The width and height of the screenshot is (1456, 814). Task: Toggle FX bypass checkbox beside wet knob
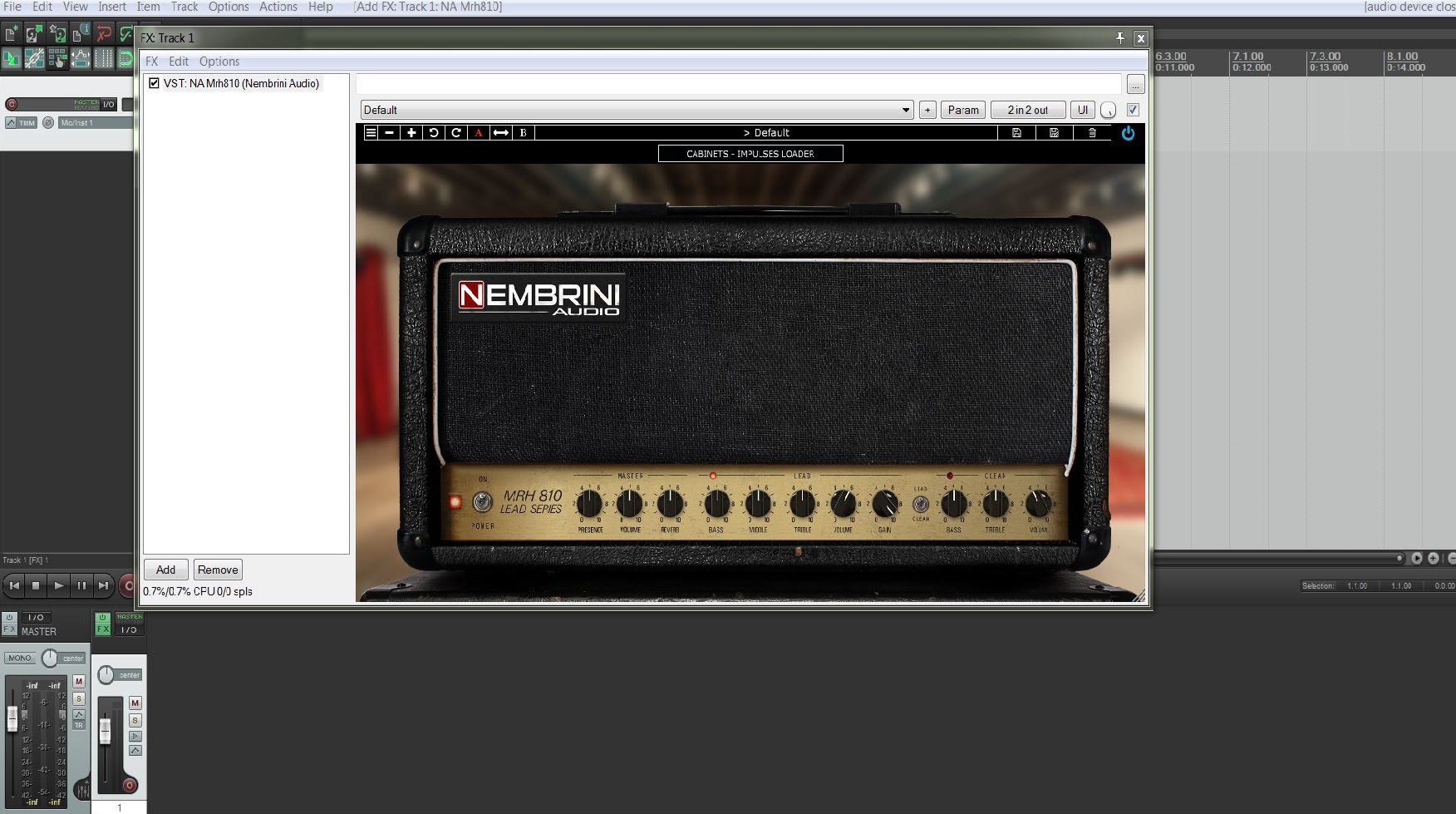[1133, 110]
